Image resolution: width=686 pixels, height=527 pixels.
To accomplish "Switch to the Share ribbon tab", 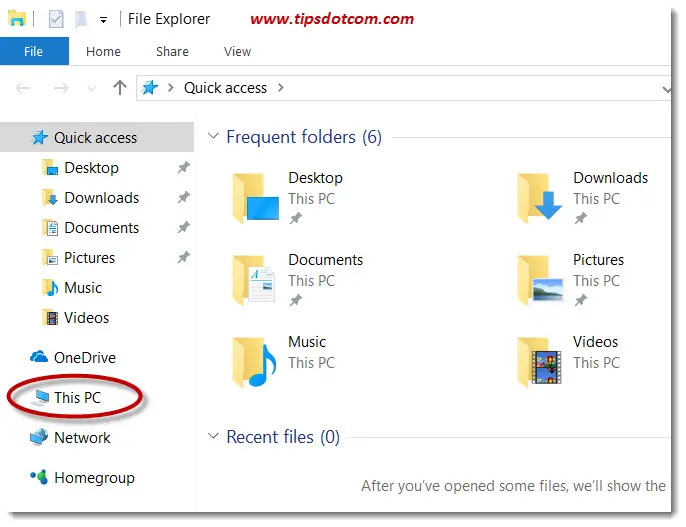I will click(x=172, y=52).
